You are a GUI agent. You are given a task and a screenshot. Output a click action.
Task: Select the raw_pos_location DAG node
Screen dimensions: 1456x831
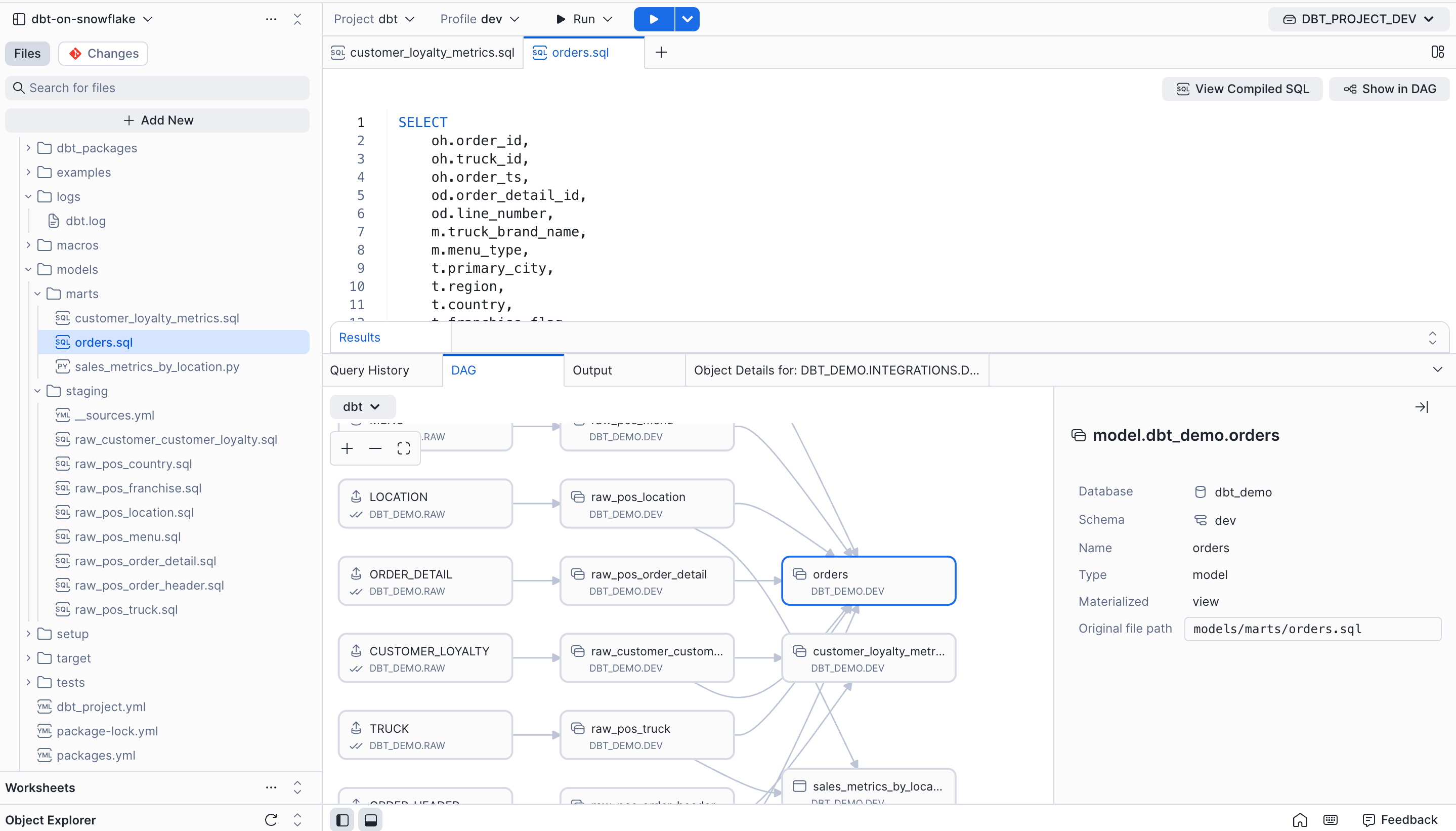tap(647, 504)
